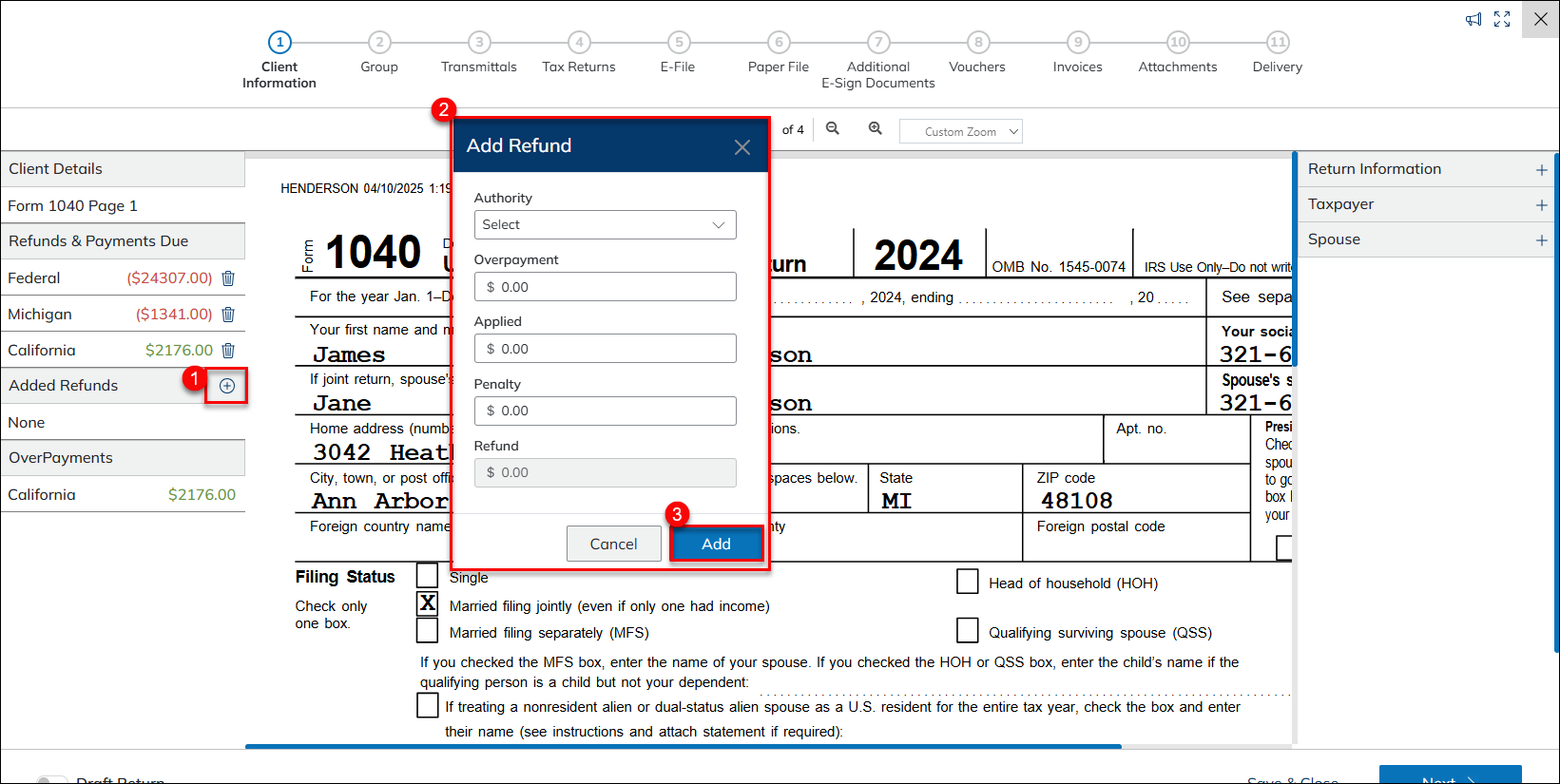Screen dimensions: 1560x784
Task: Cancel the Add Refund dialog
Action: (x=613, y=544)
